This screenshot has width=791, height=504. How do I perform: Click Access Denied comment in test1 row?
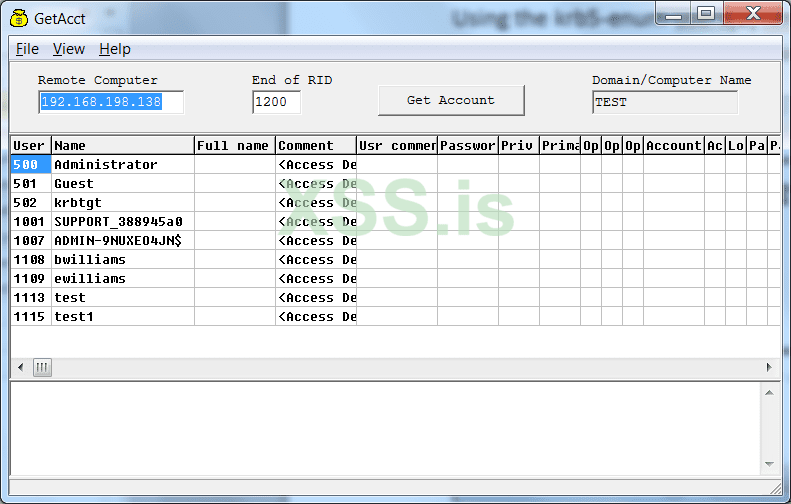pyautogui.click(x=316, y=316)
